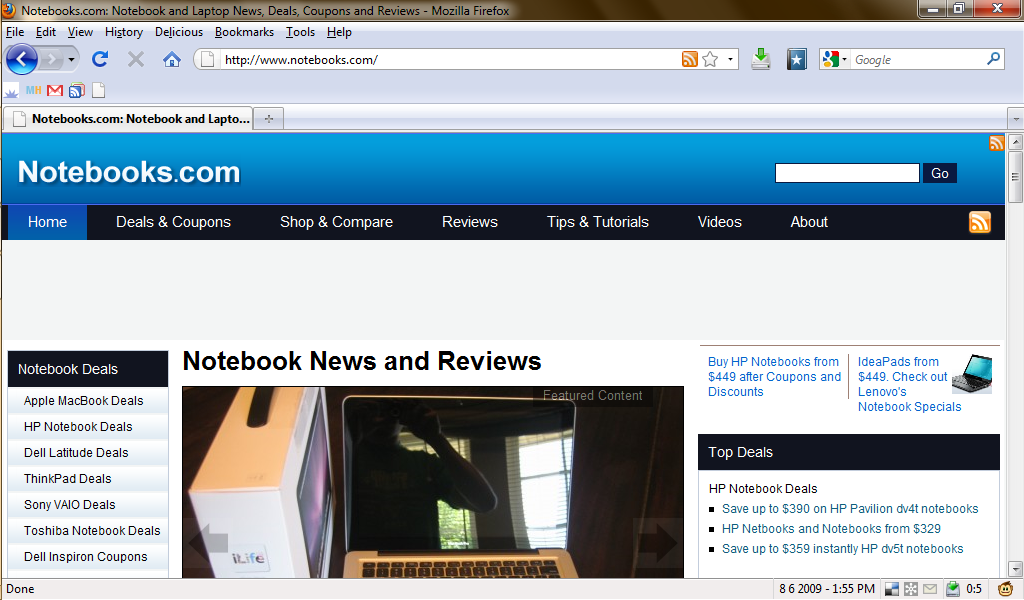
Task: Click the Delicious icon in status bar
Action: tap(892, 589)
